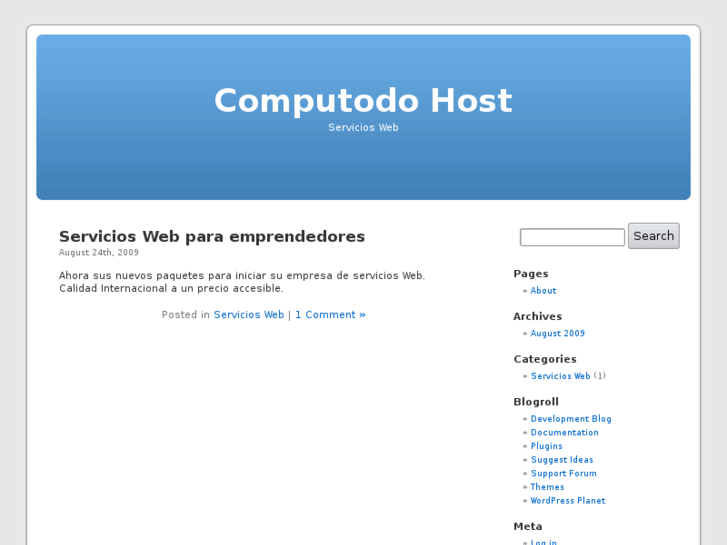This screenshot has height=545, width=727.
Task: Focus the sidebar search input field
Action: pyautogui.click(x=572, y=237)
